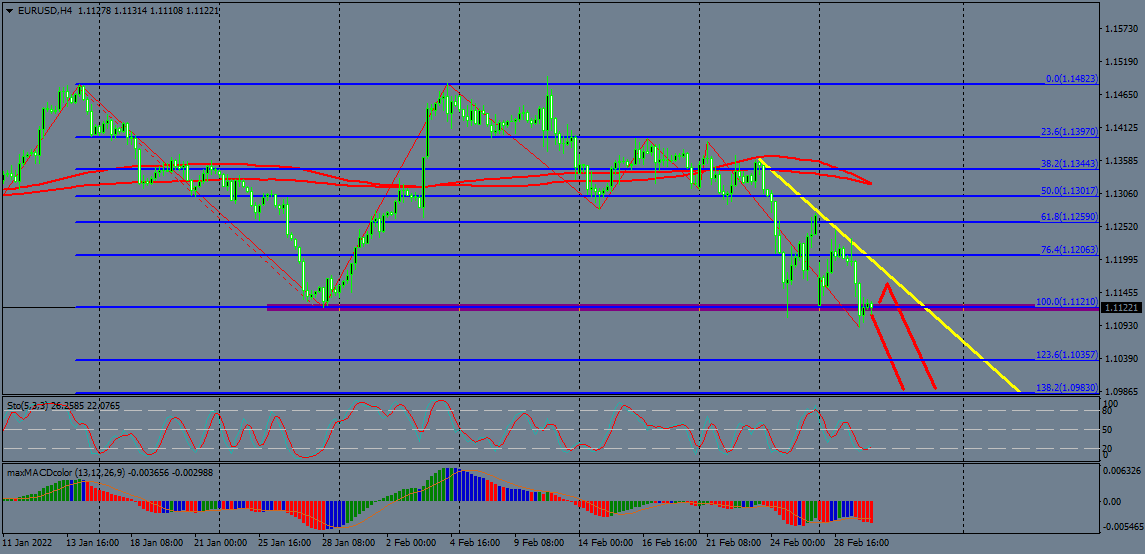Click the 1.14125 value on the price axis
Screen dimensions: 1145x554
tap(1124, 128)
